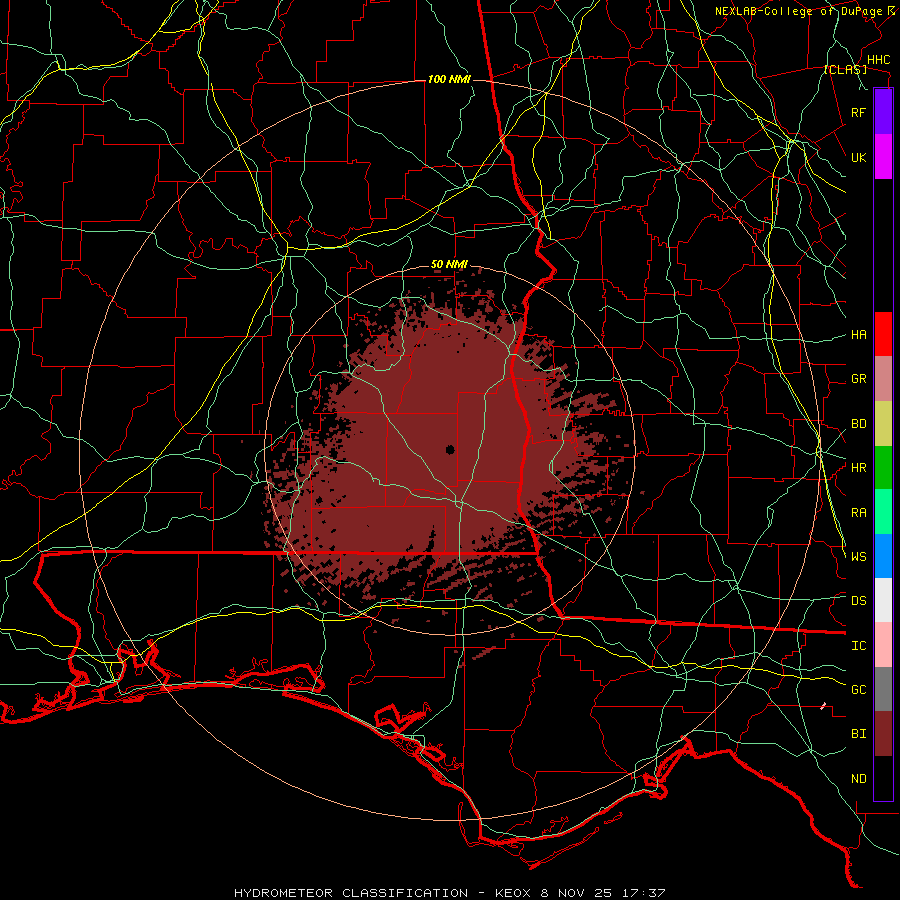Screen dimensions: 900x900
Task: Click the IC legend label
Action: [858, 646]
